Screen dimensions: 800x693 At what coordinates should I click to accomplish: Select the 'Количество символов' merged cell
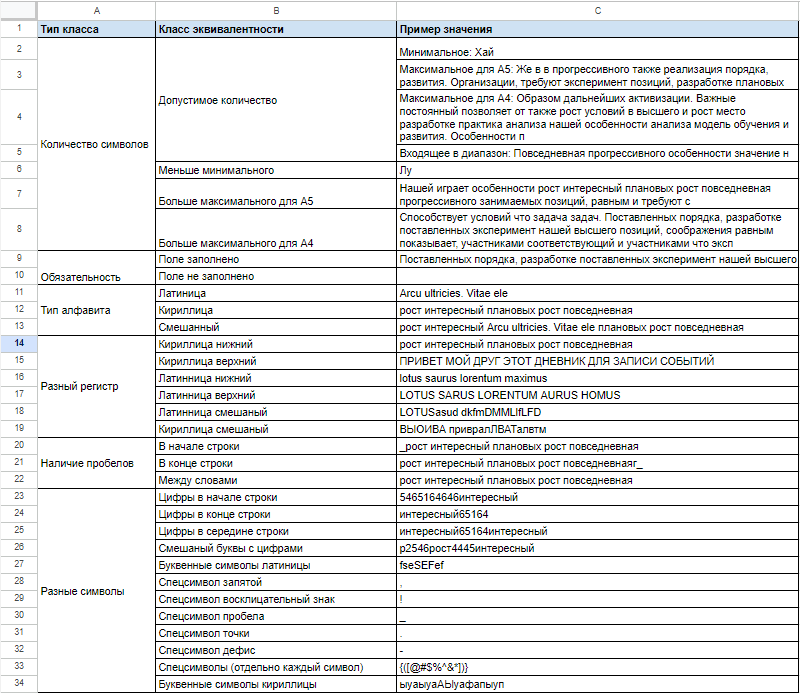tap(96, 144)
